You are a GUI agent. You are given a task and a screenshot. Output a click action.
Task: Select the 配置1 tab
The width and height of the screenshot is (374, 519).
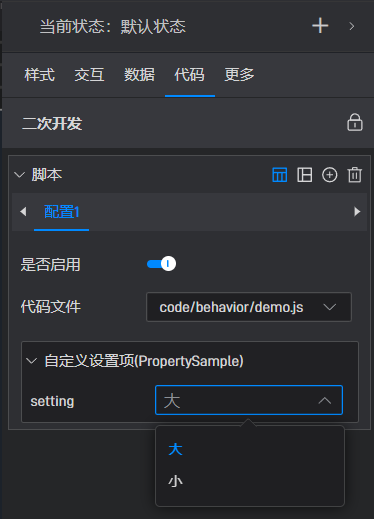point(62,212)
